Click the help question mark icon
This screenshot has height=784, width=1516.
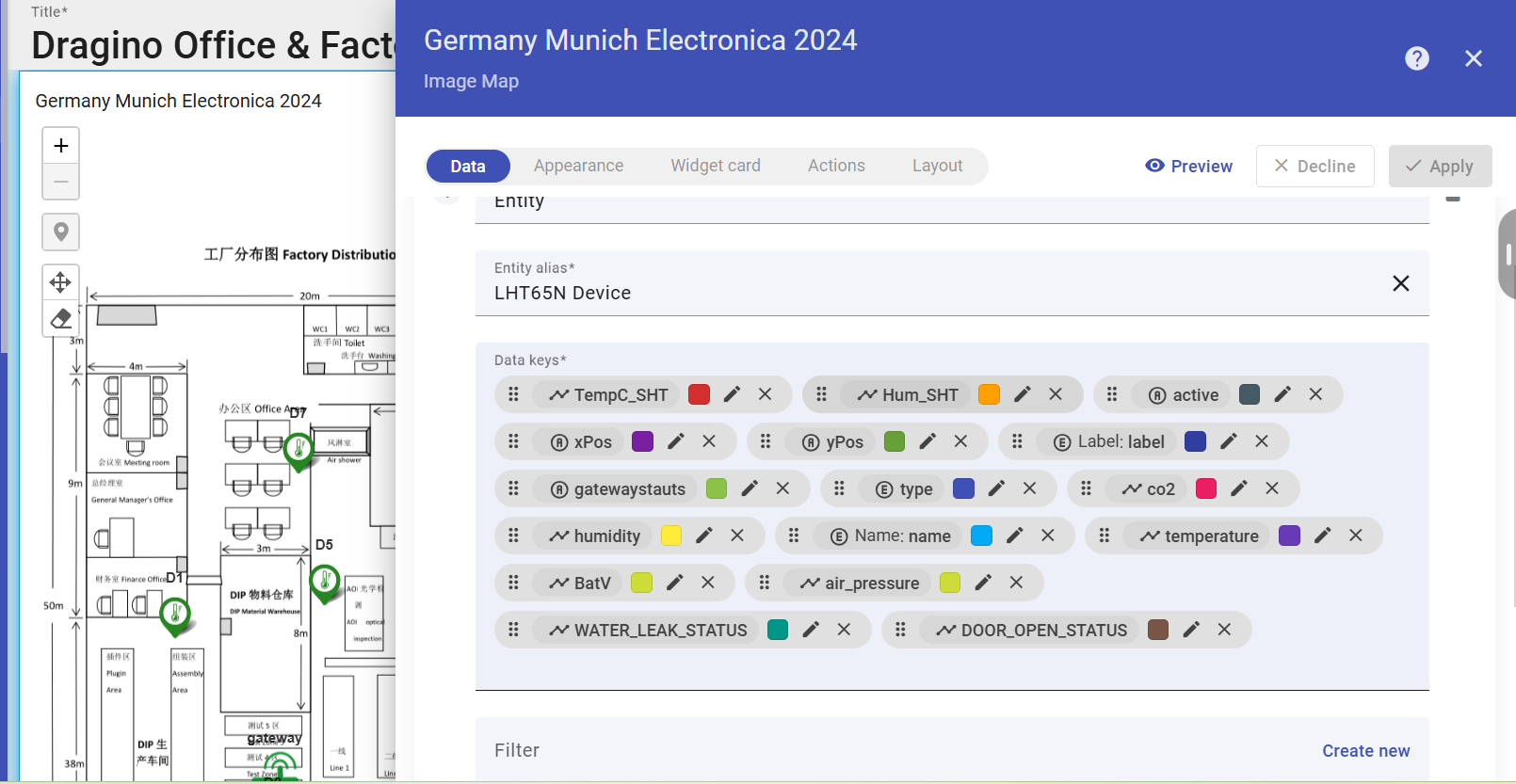[1416, 58]
